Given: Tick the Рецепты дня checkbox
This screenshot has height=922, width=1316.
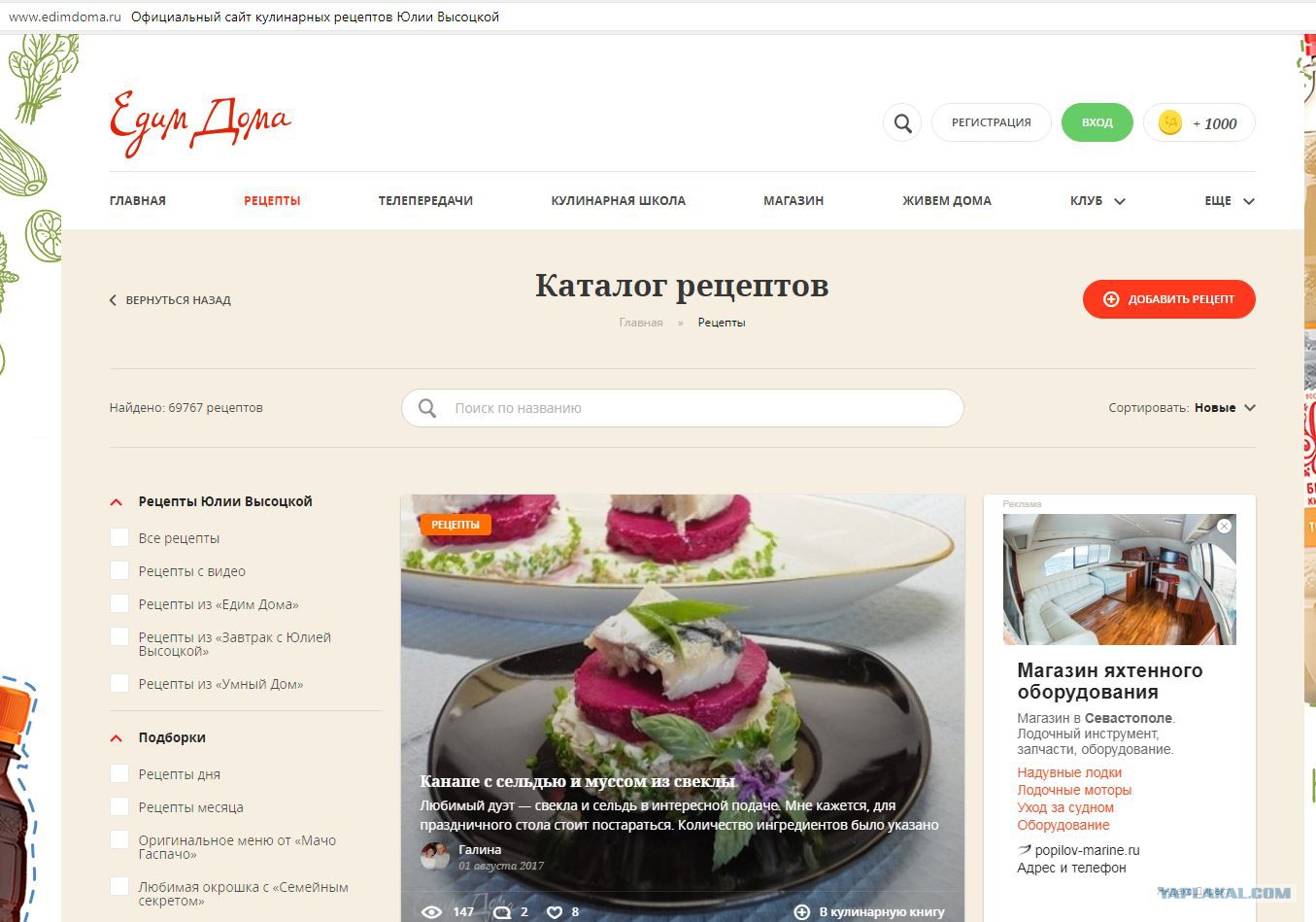Looking at the screenshot, I should tap(119, 773).
